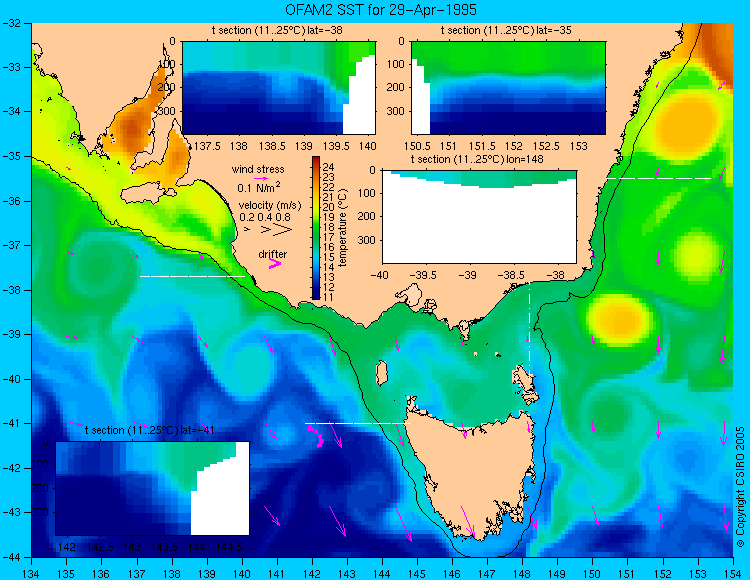Click the magenta wind stress arrow in legend

[261, 178]
